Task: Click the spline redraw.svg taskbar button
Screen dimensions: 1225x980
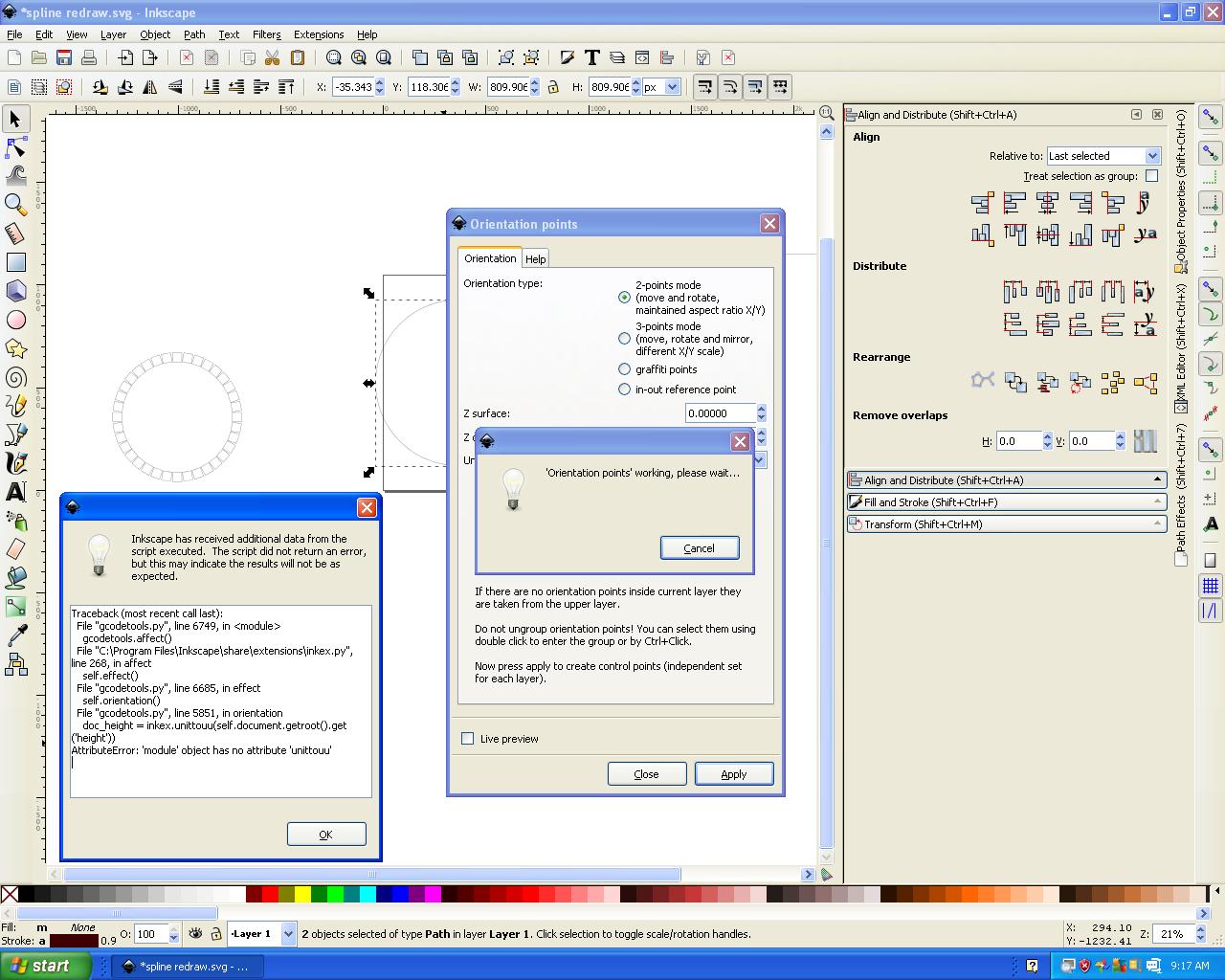Action: pyautogui.click(x=186, y=967)
